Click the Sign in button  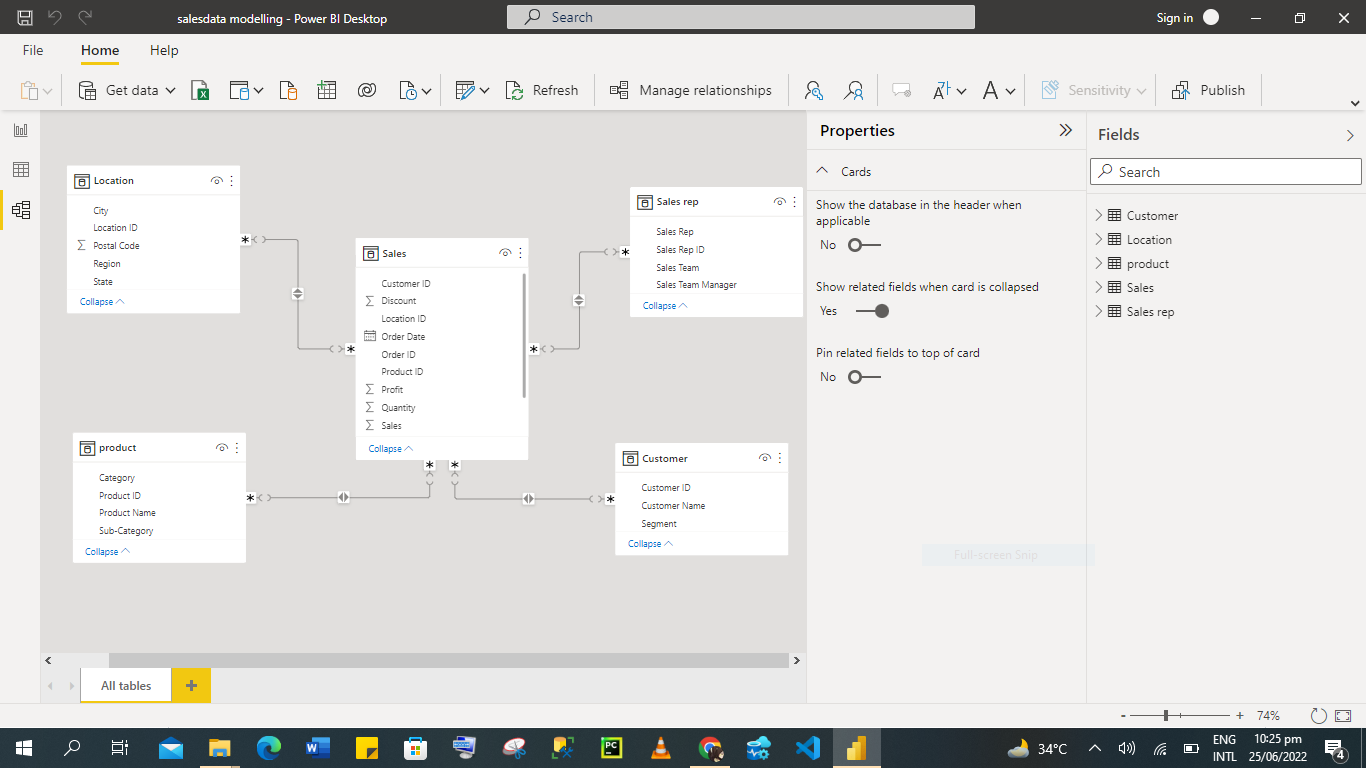[1174, 17]
